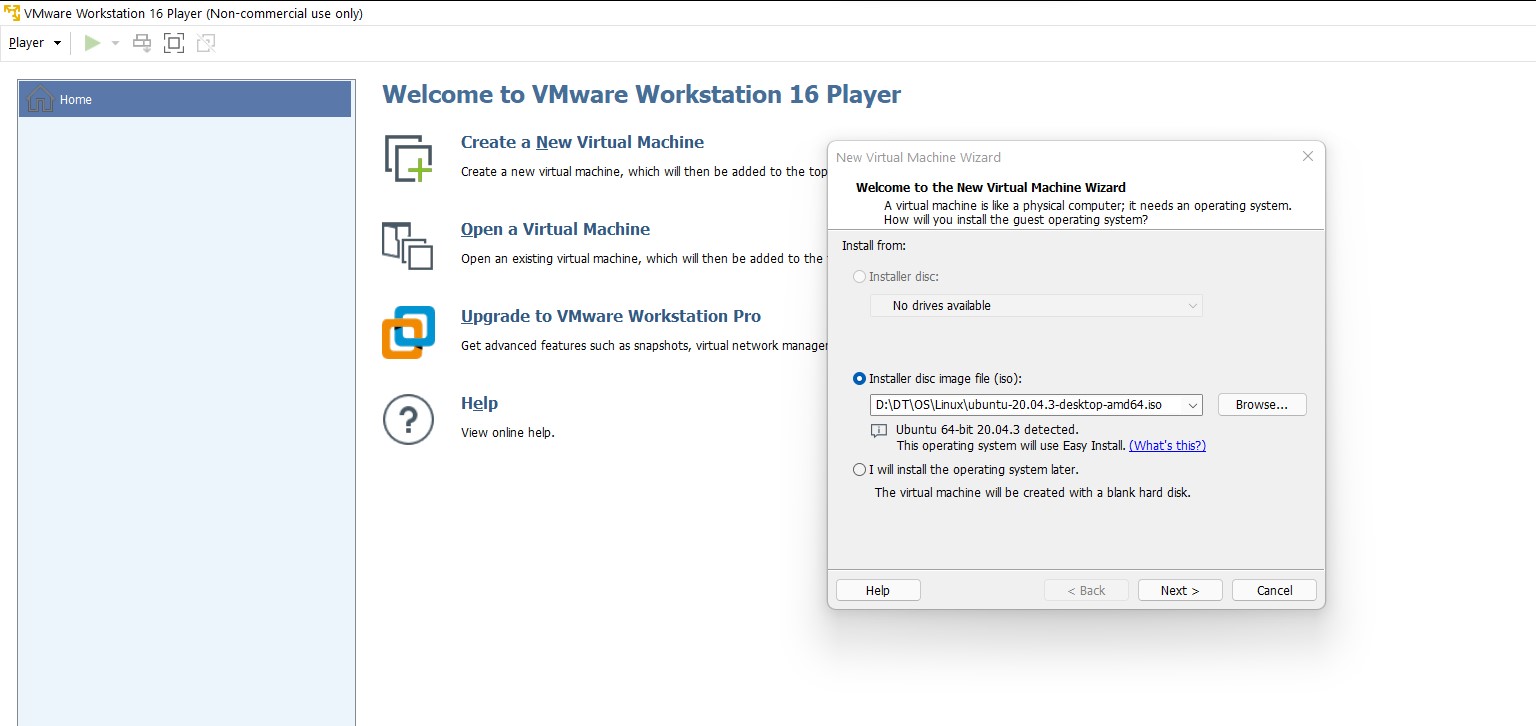Click the Help heading link
Screen dimensions: 1536x726
click(x=479, y=403)
